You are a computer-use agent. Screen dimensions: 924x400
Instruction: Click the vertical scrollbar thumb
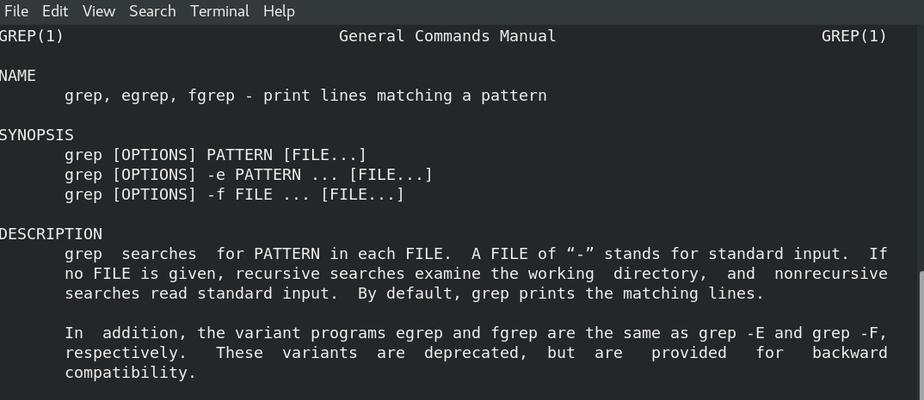[x=920, y=336]
